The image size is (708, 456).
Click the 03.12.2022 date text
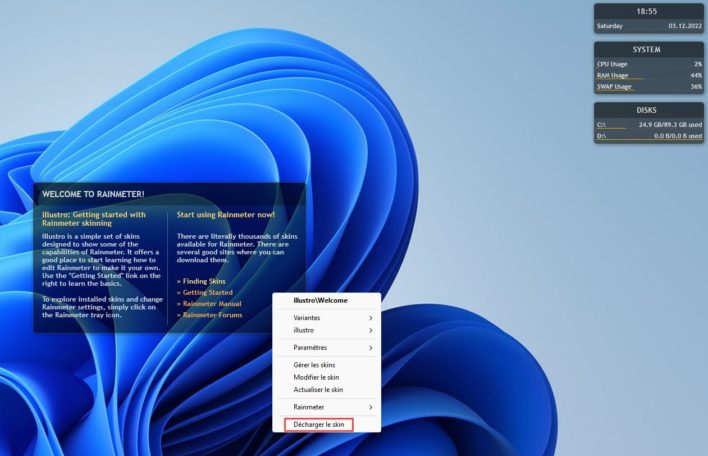click(x=685, y=26)
